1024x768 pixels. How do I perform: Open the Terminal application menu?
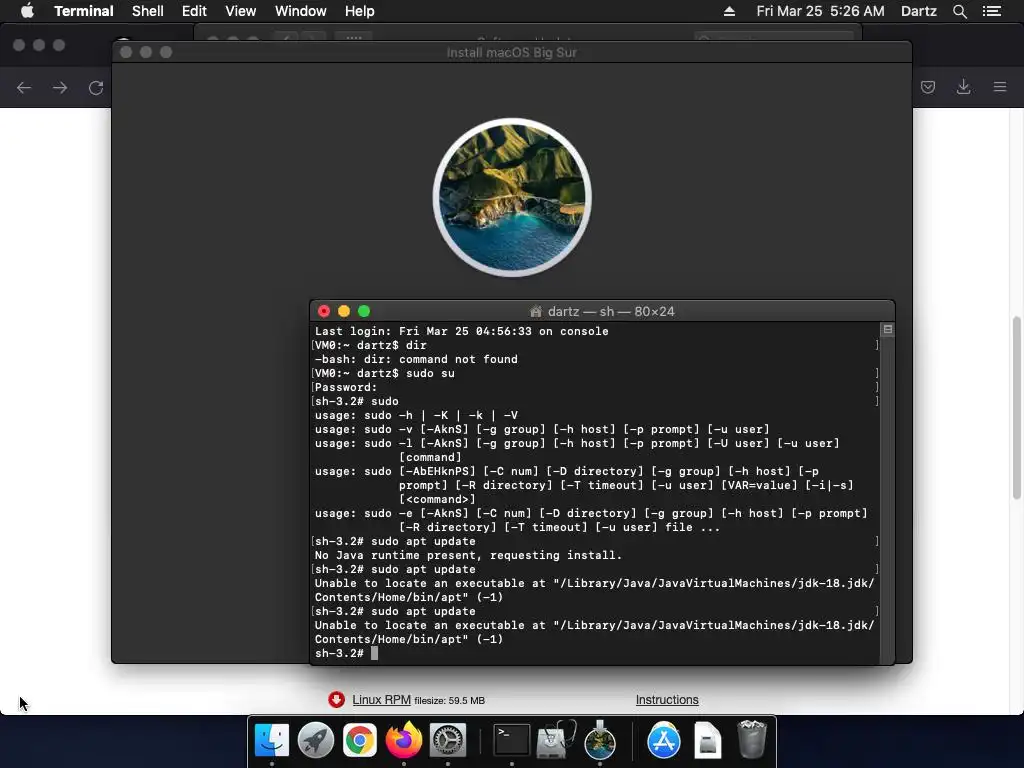pyautogui.click(x=84, y=11)
